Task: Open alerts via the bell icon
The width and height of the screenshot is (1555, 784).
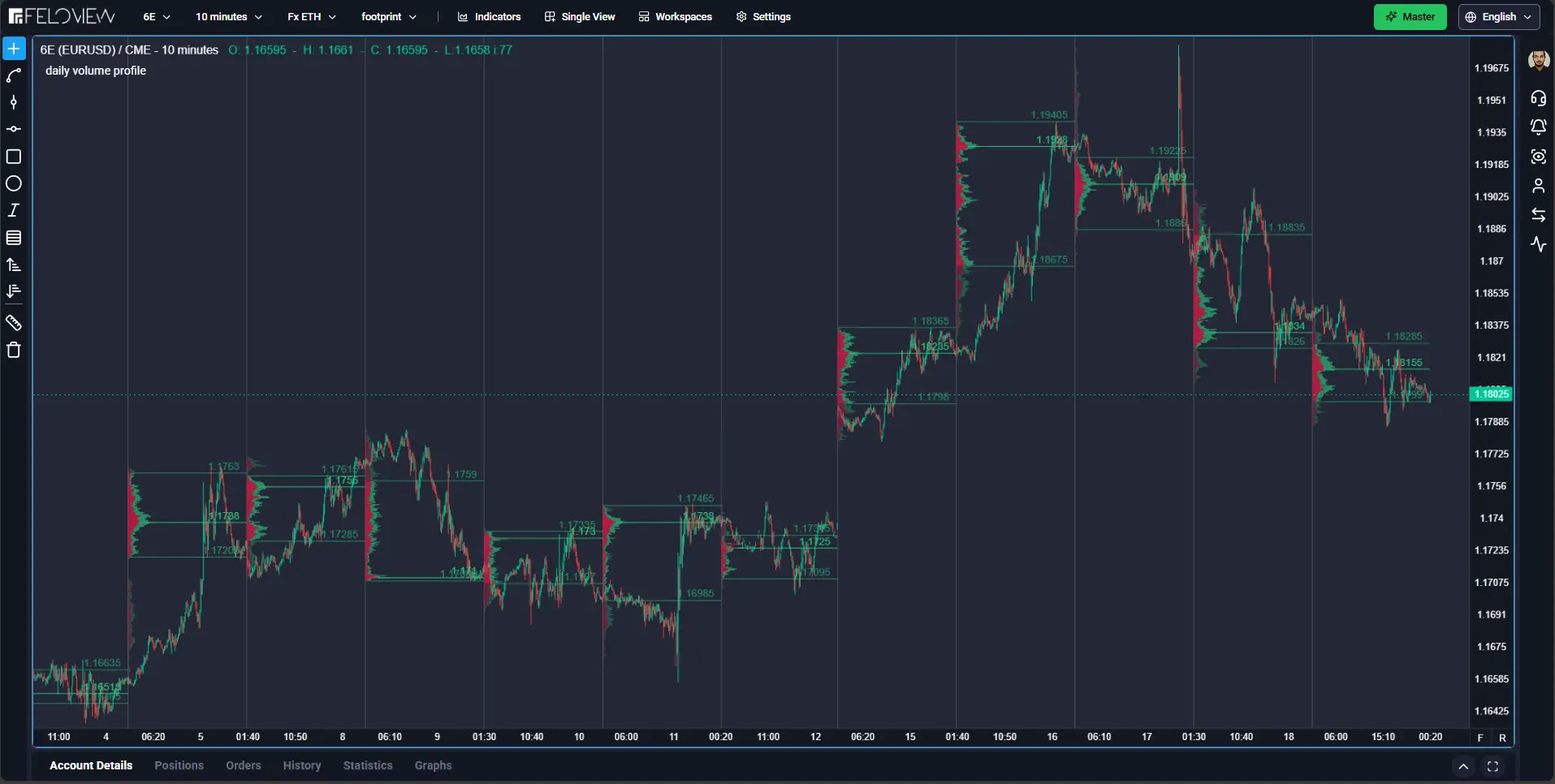Action: point(1538,127)
